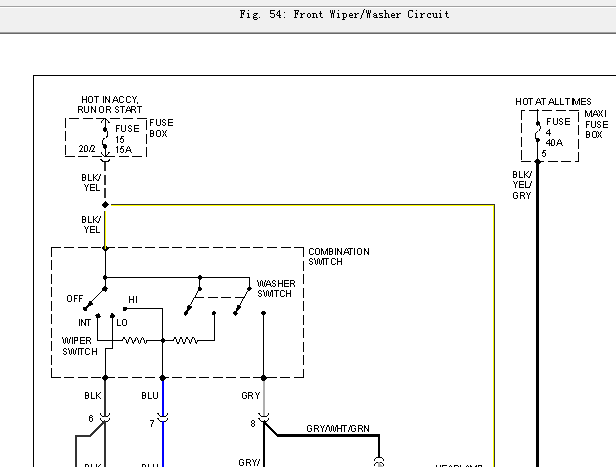Click the Fuse 15 15A symbol
This screenshot has width=616, height=467.
point(105,136)
